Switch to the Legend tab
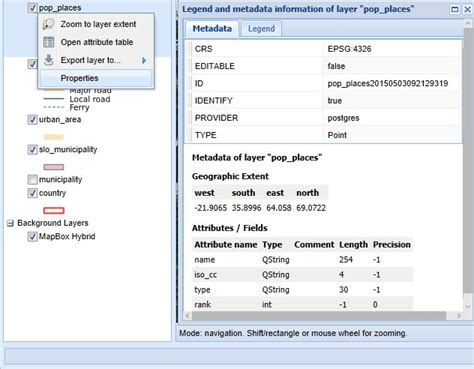This screenshot has height=369, width=474. 261,29
